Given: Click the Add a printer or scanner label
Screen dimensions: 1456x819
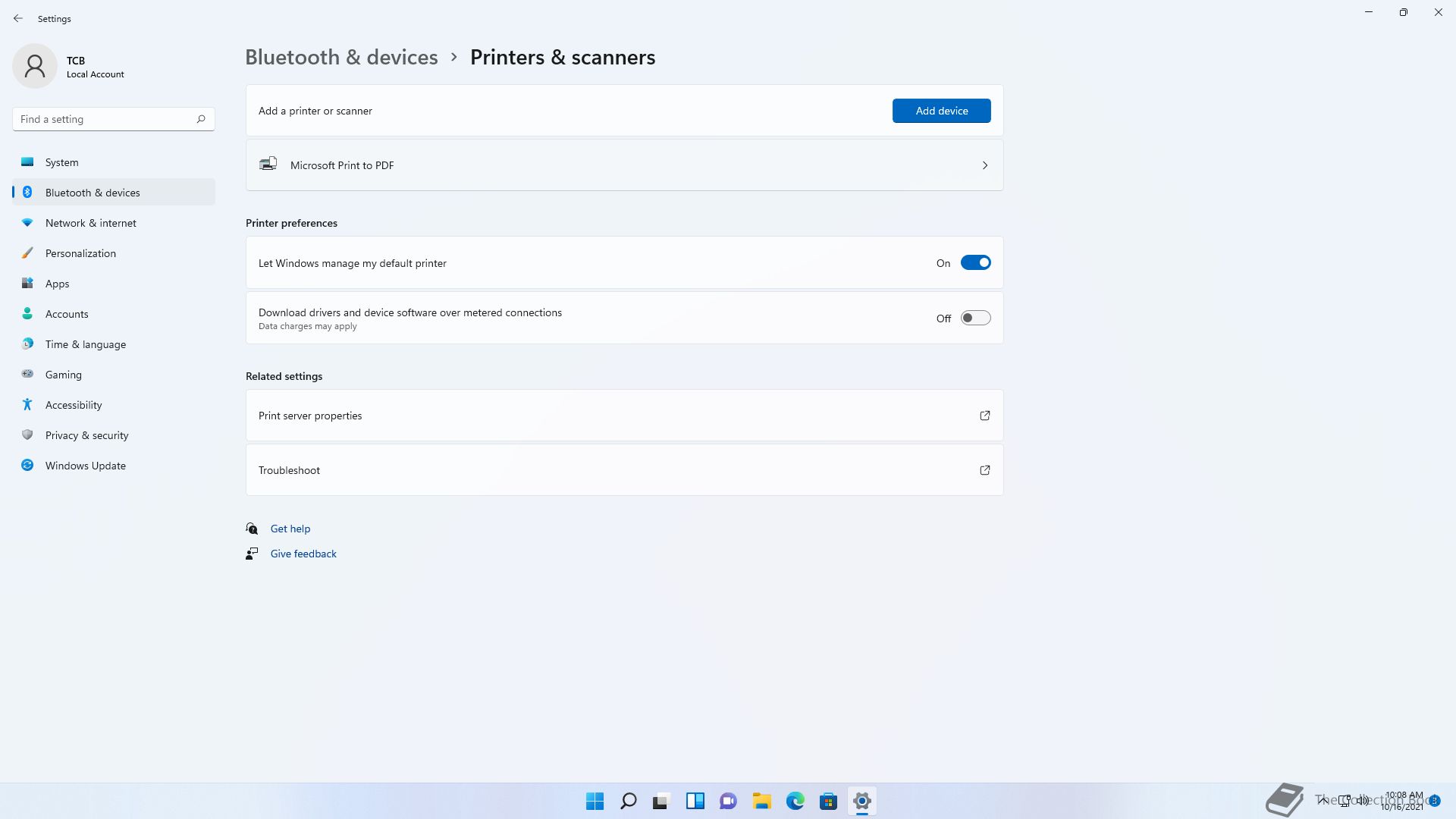Looking at the screenshot, I should pyautogui.click(x=315, y=111).
